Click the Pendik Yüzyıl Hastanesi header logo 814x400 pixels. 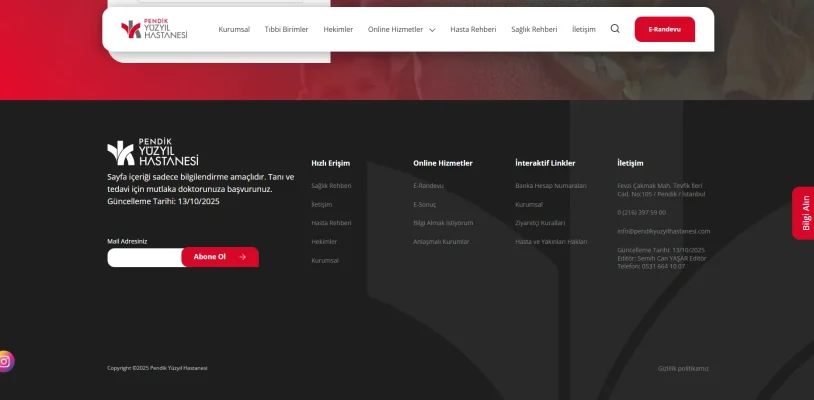pos(154,29)
